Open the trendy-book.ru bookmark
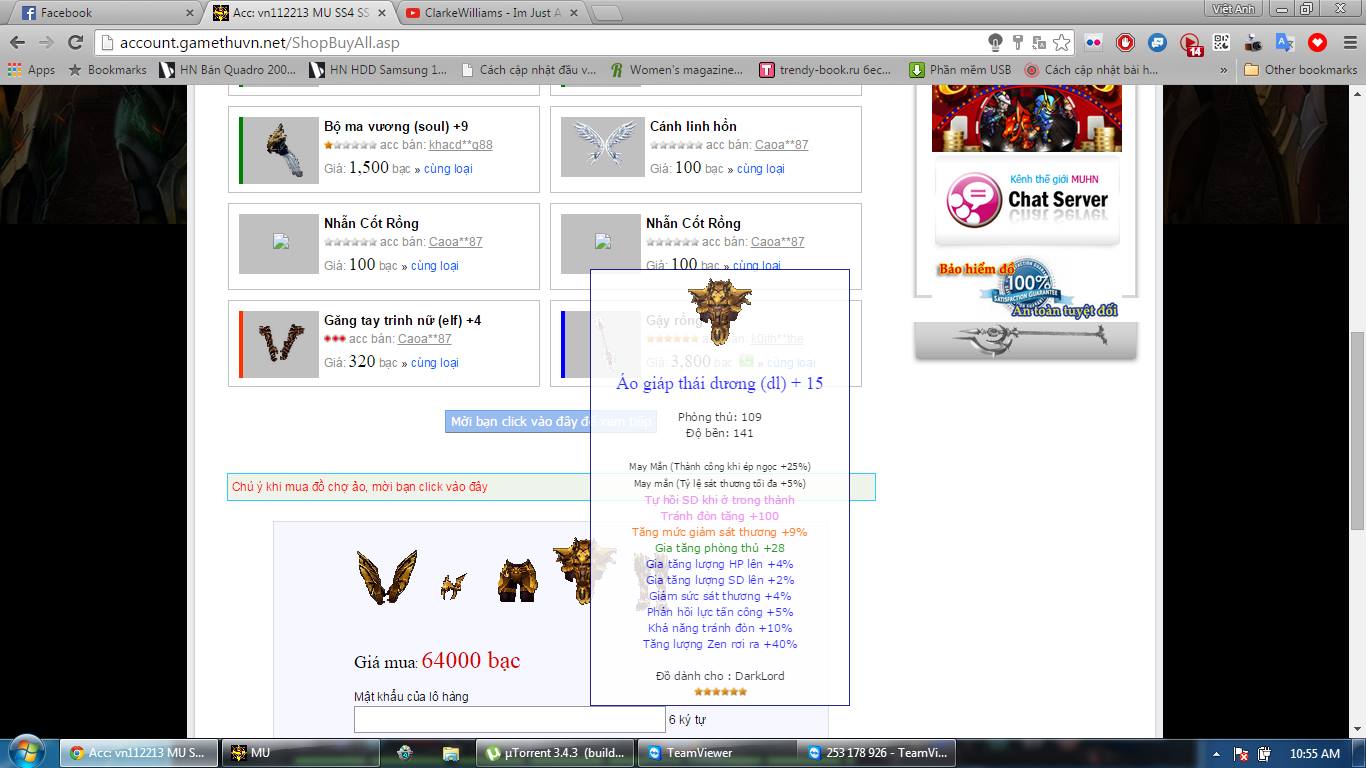Image resolution: width=1366 pixels, height=768 pixels. point(825,70)
